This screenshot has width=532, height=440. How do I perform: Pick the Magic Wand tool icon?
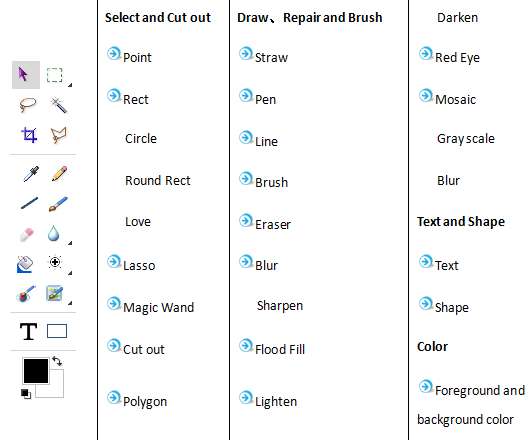click(58, 105)
